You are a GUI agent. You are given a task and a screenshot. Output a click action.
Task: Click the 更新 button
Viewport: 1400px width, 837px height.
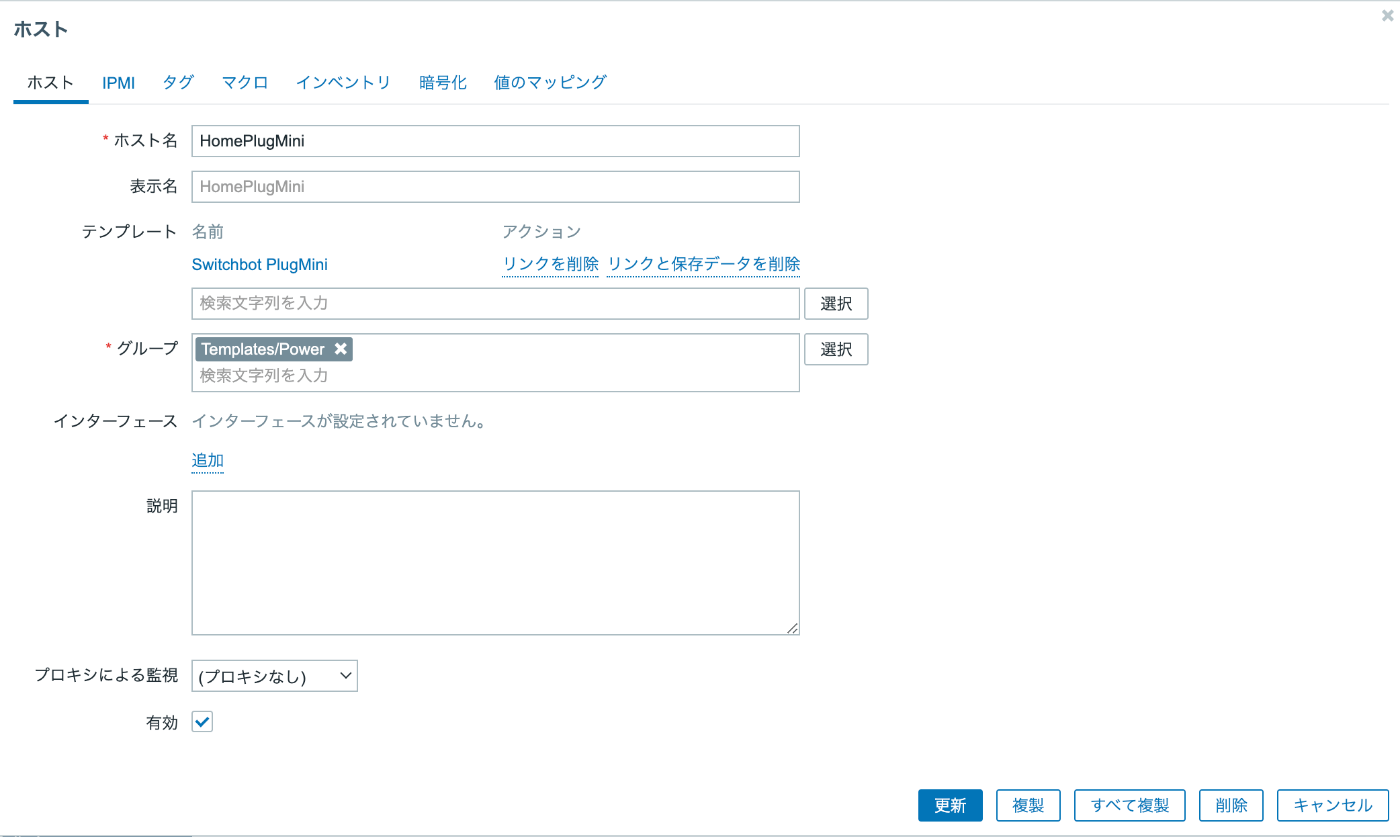(x=950, y=805)
